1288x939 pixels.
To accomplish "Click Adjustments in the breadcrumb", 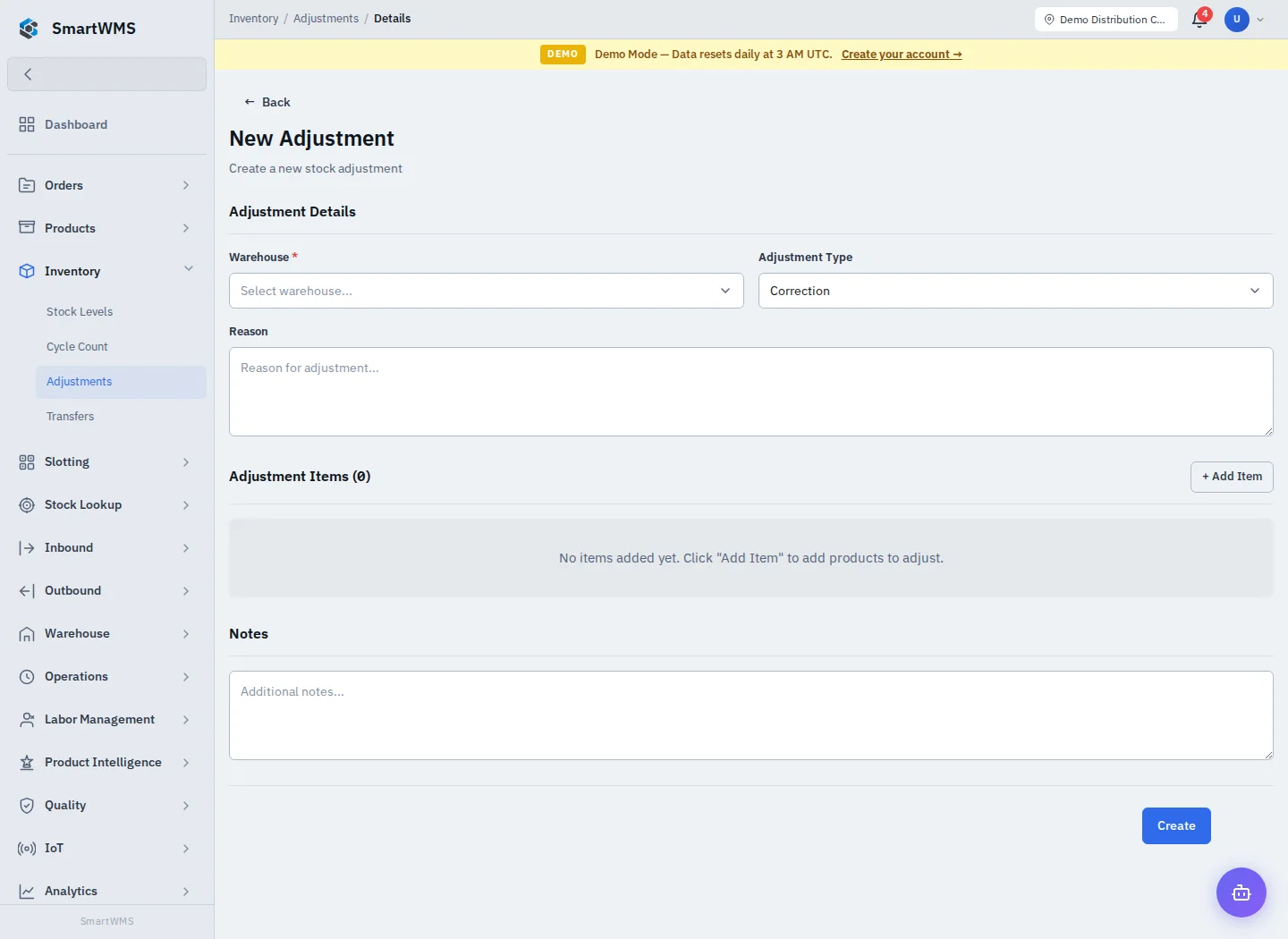I will point(326,19).
